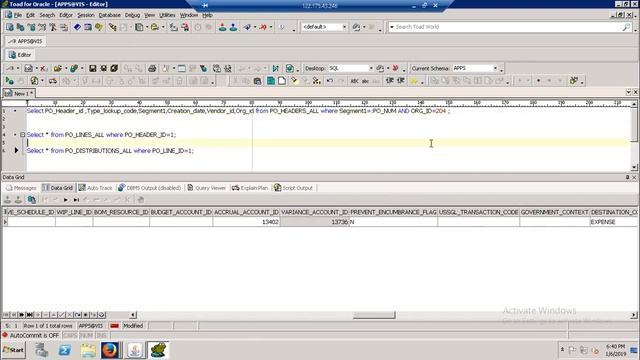Viewport: 640px width, 360px height.
Task: Open the editor tab list dropdown arrow
Action: 628,92
